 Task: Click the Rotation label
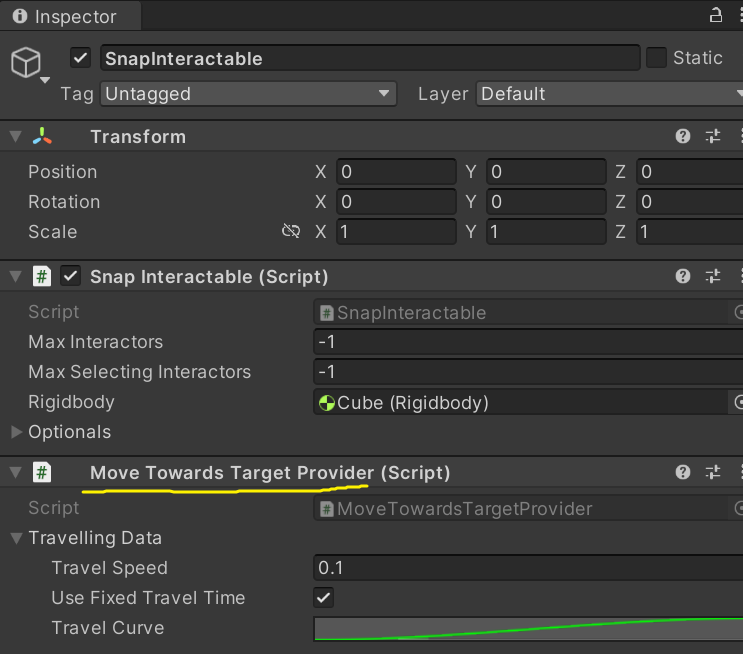pos(64,202)
